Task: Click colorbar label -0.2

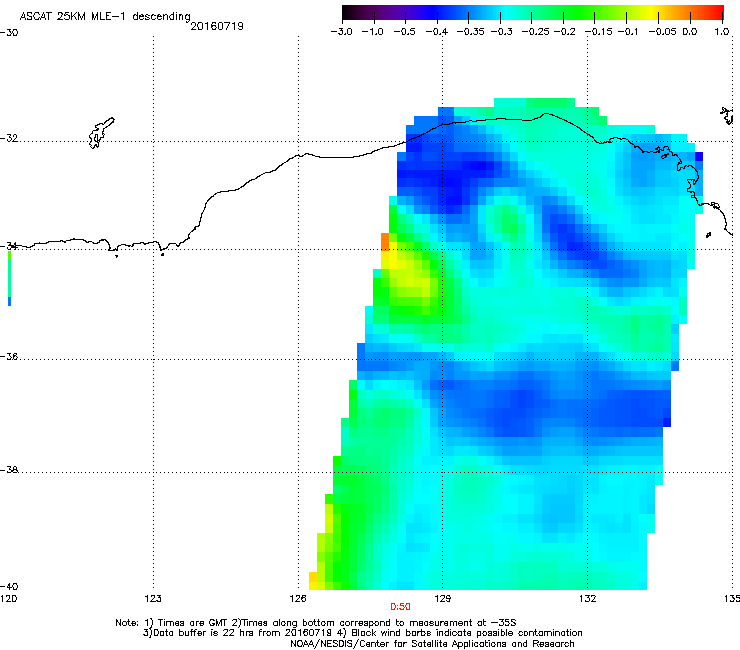Action: coord(564,32)
